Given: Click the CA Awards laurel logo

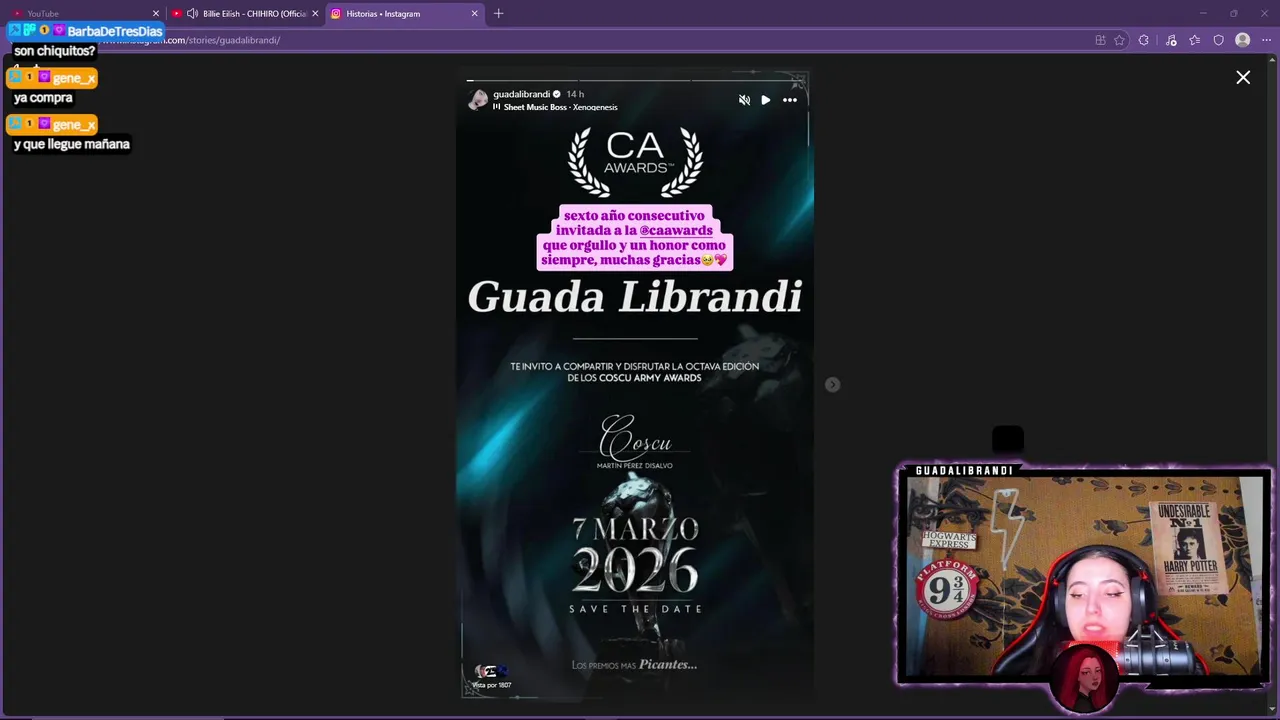Looking at the screenshot, I should pos(635,160).
